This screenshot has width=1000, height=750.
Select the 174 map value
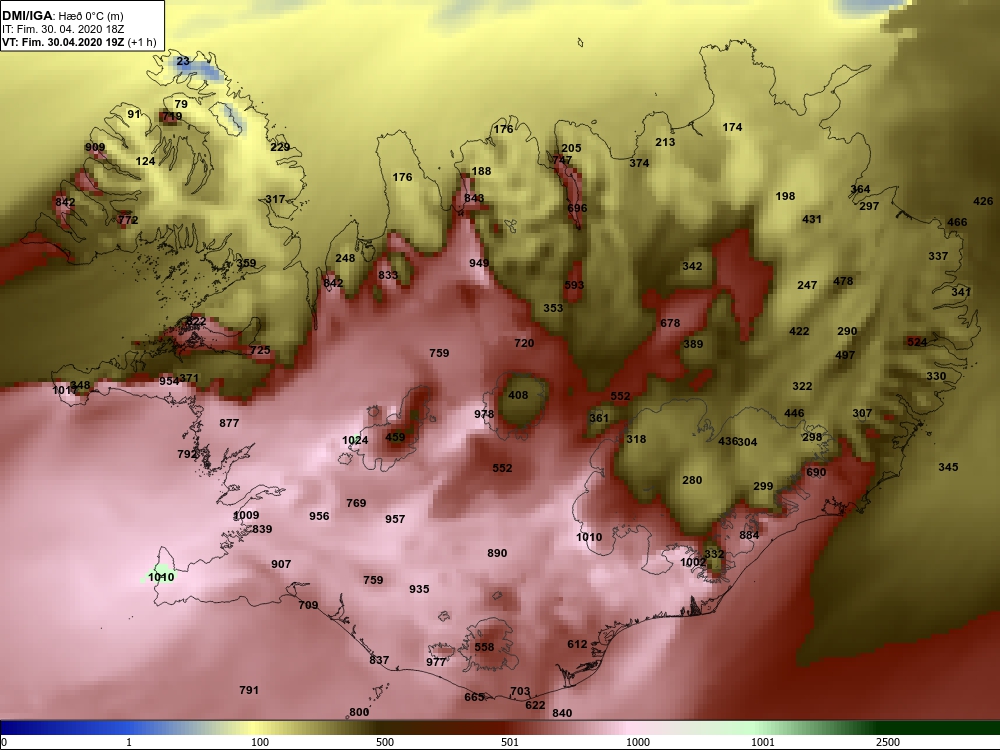732,127
